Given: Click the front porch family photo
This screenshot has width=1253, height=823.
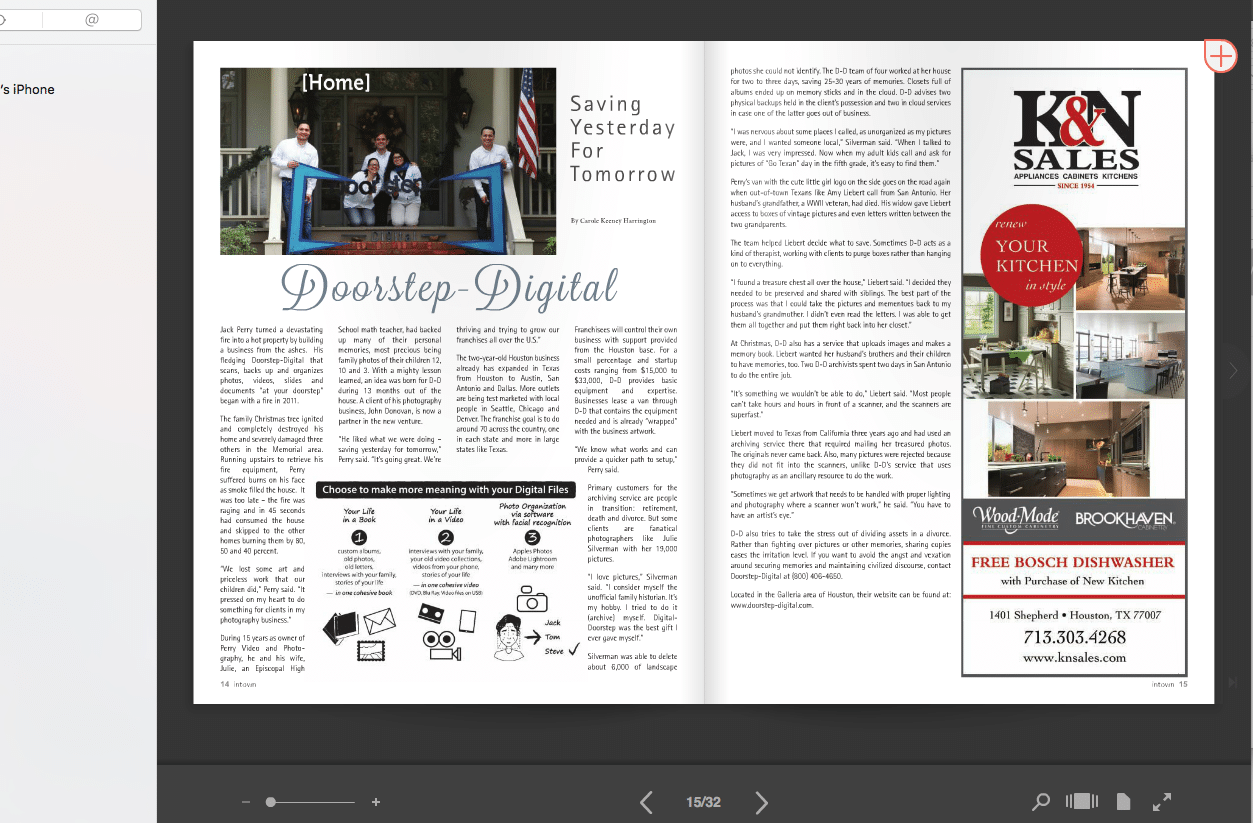Looking at the screenshot, I should (x=388, y=161).
